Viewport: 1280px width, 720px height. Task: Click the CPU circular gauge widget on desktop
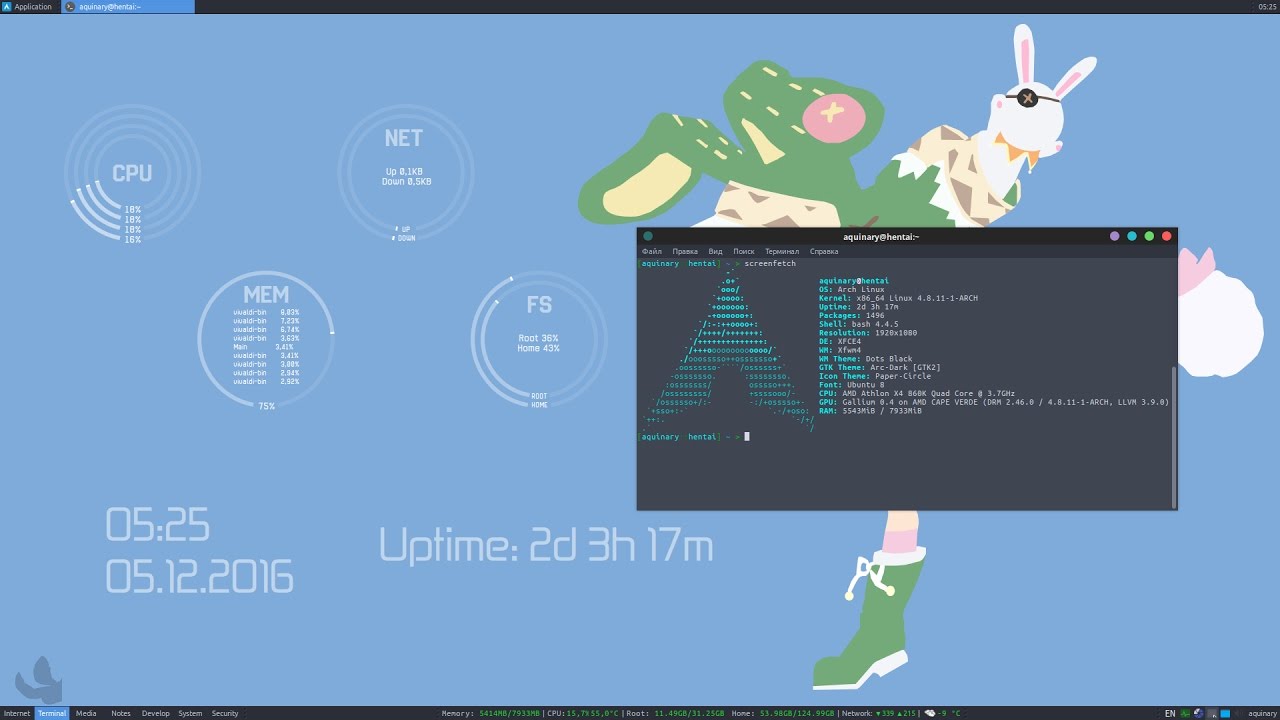tap(133, 173)
